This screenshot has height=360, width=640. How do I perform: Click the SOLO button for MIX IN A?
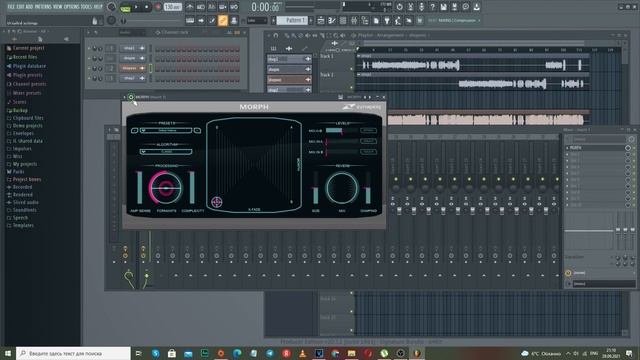tap(368, 141)
